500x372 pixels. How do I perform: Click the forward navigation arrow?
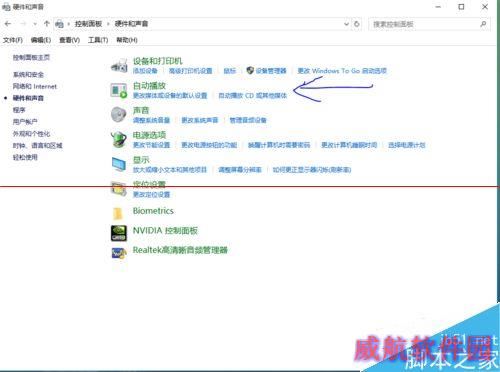click(23, 24)
